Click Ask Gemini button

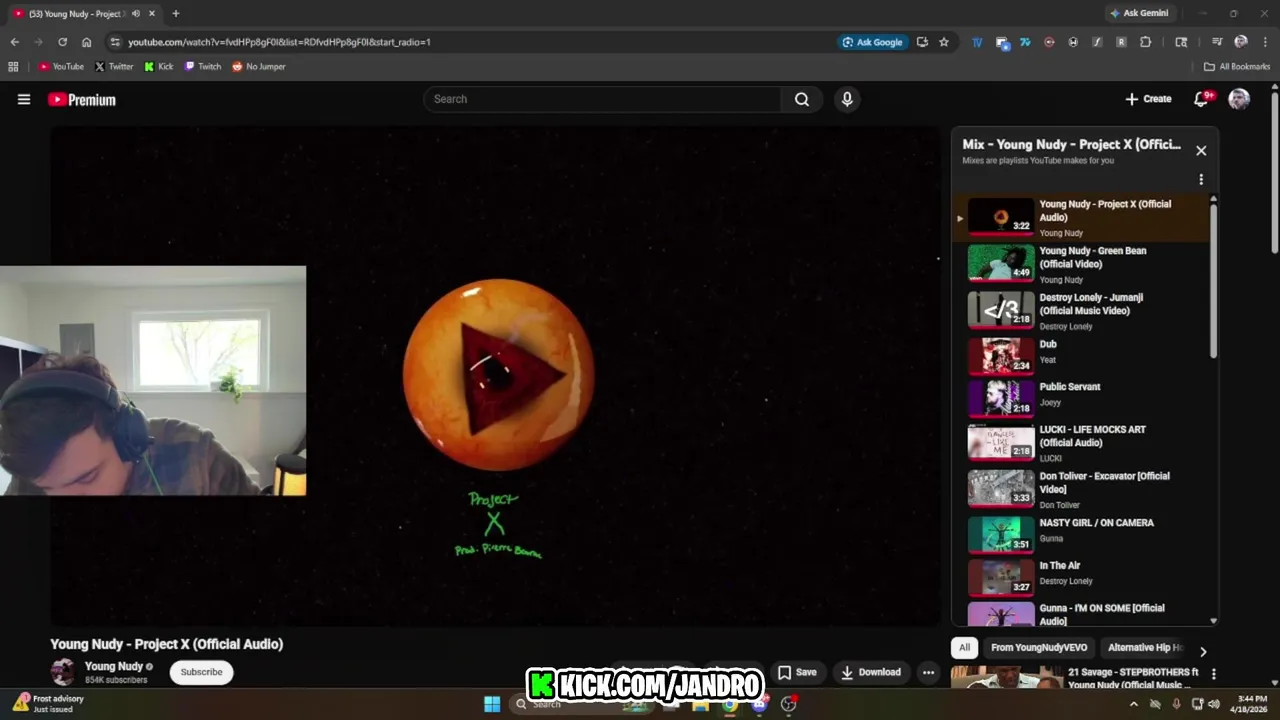coord(1139,13)
